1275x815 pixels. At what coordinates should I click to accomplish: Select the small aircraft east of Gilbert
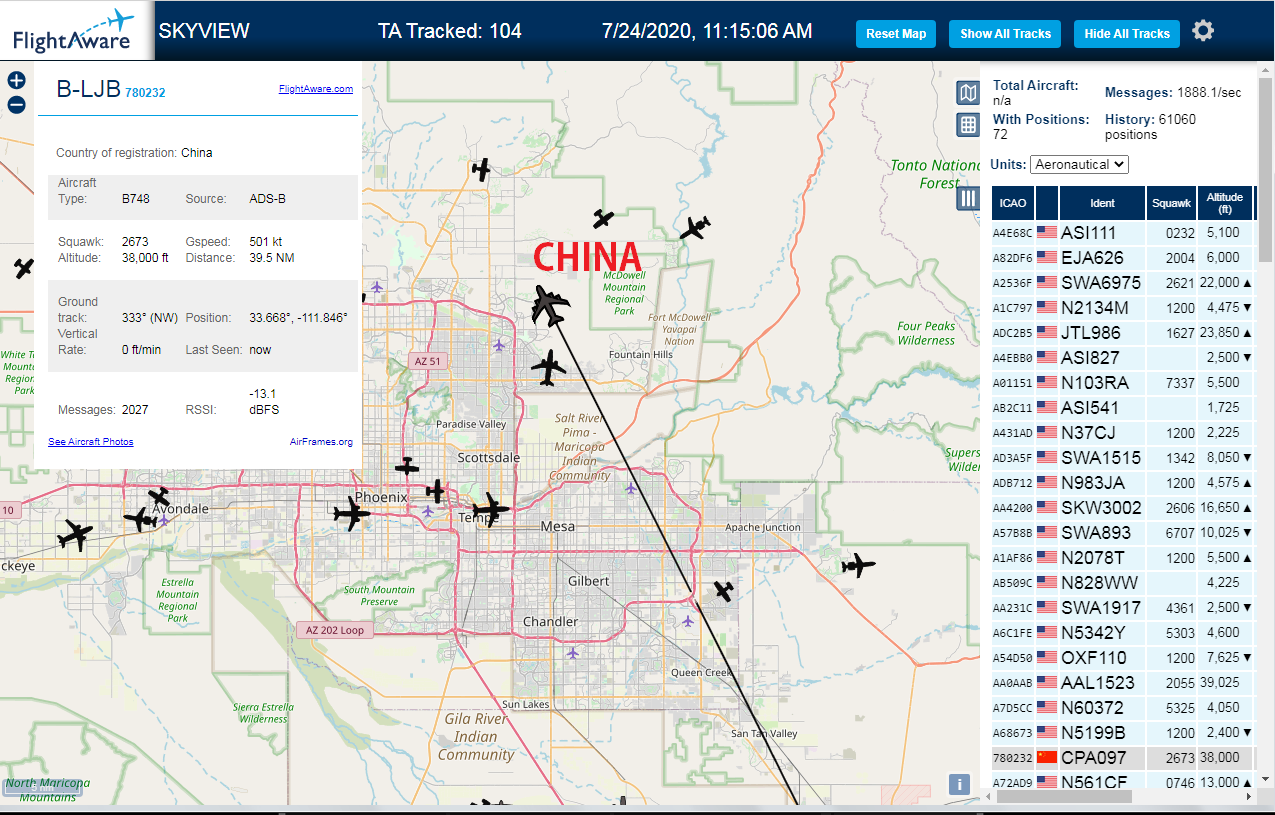tap(723, 591)
